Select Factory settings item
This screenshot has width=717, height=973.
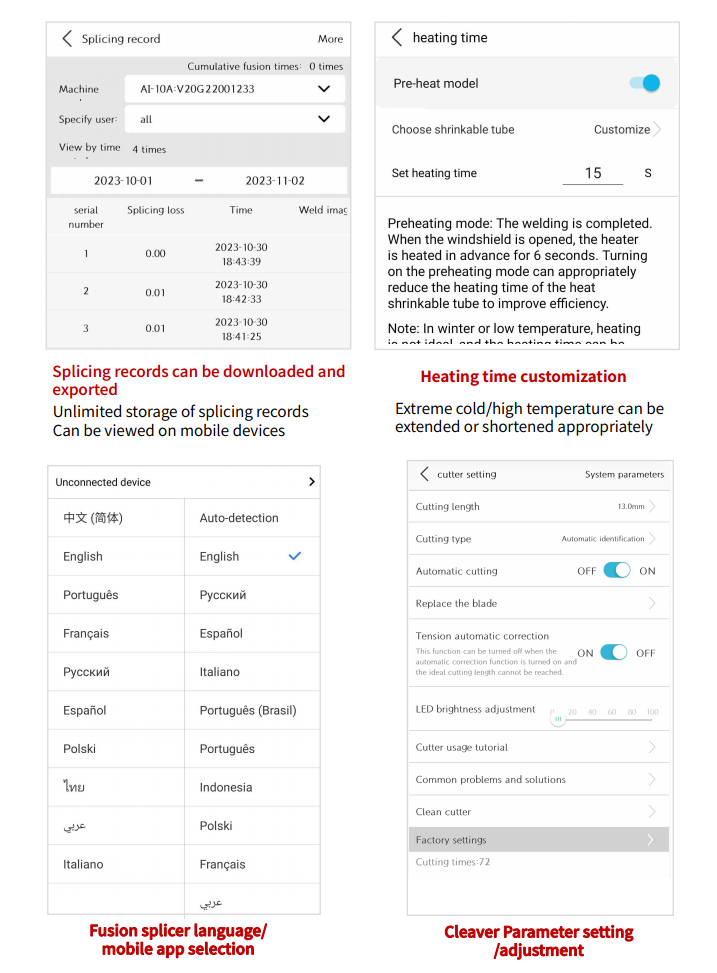[538, 840]
